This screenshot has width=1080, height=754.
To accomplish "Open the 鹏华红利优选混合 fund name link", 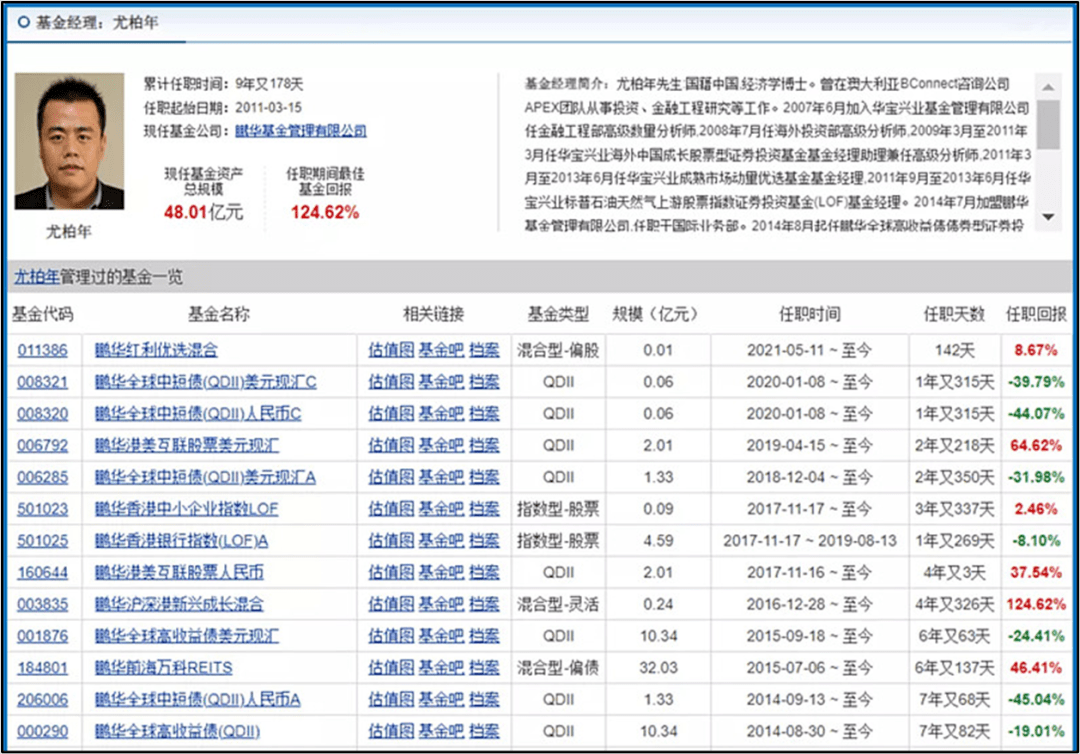I will click(156, 350).
